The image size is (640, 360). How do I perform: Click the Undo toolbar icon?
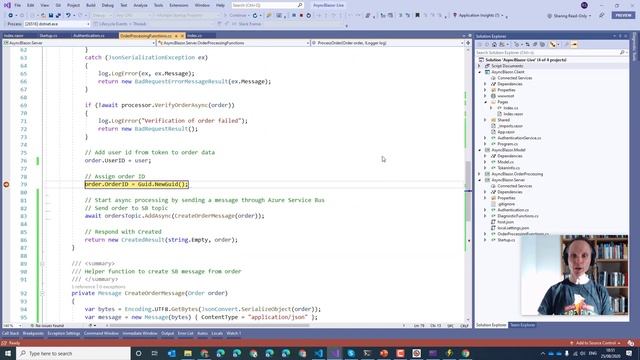[68, 15]
